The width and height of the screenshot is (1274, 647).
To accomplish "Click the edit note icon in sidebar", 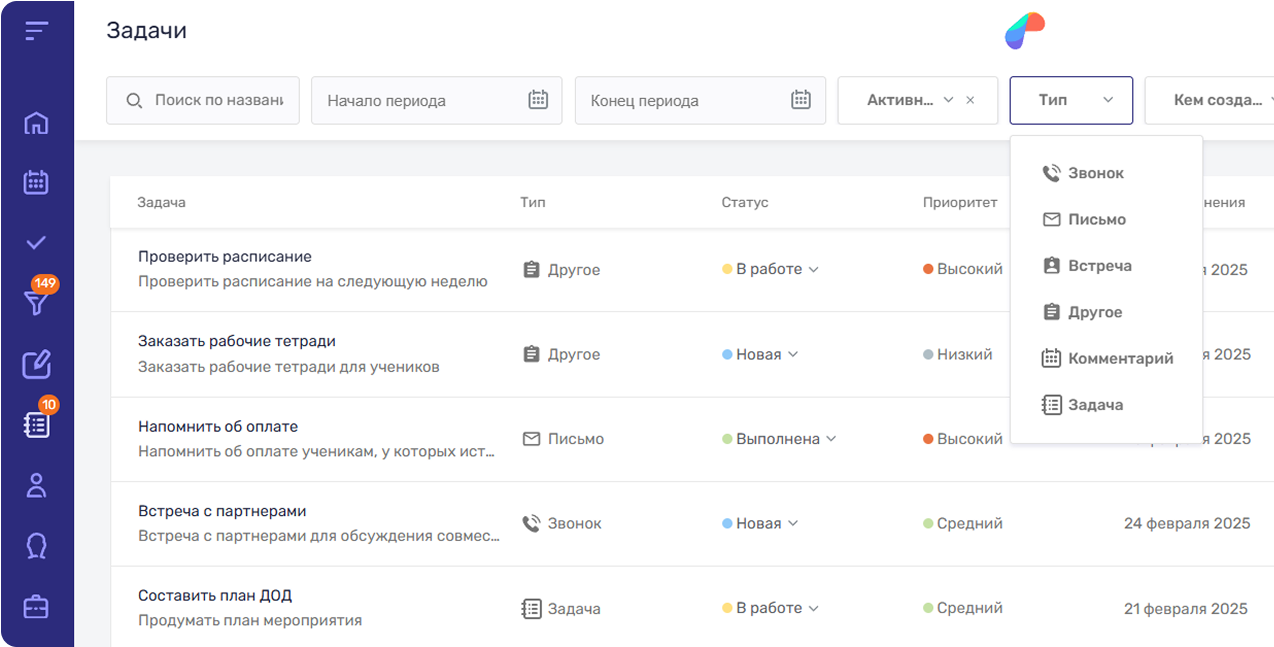I will tap(36, 365).
